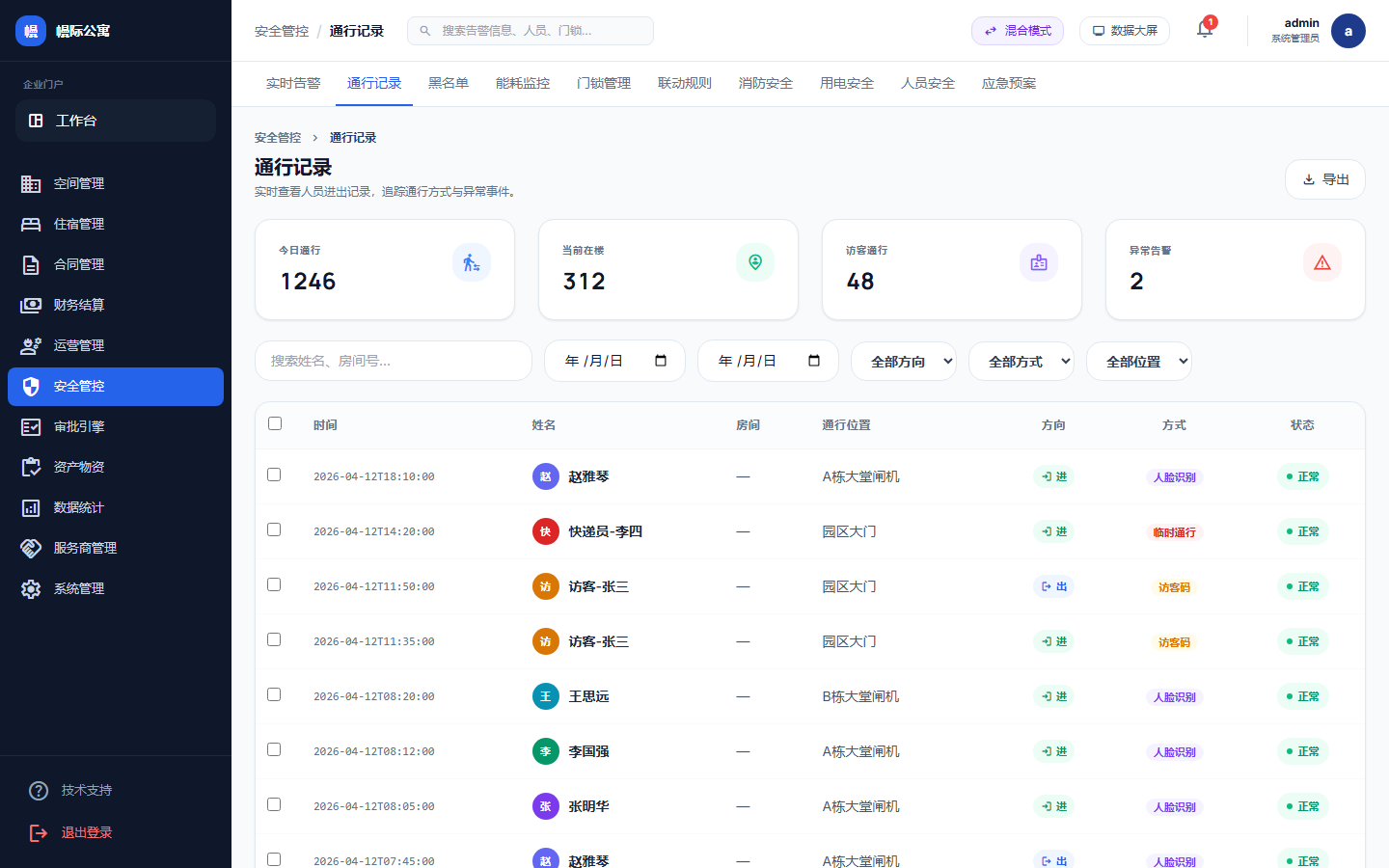Image resolution: width=1389 pixels, height=868 pixels.
Task: Check the select-all box in table header
Action: [275, 422]
